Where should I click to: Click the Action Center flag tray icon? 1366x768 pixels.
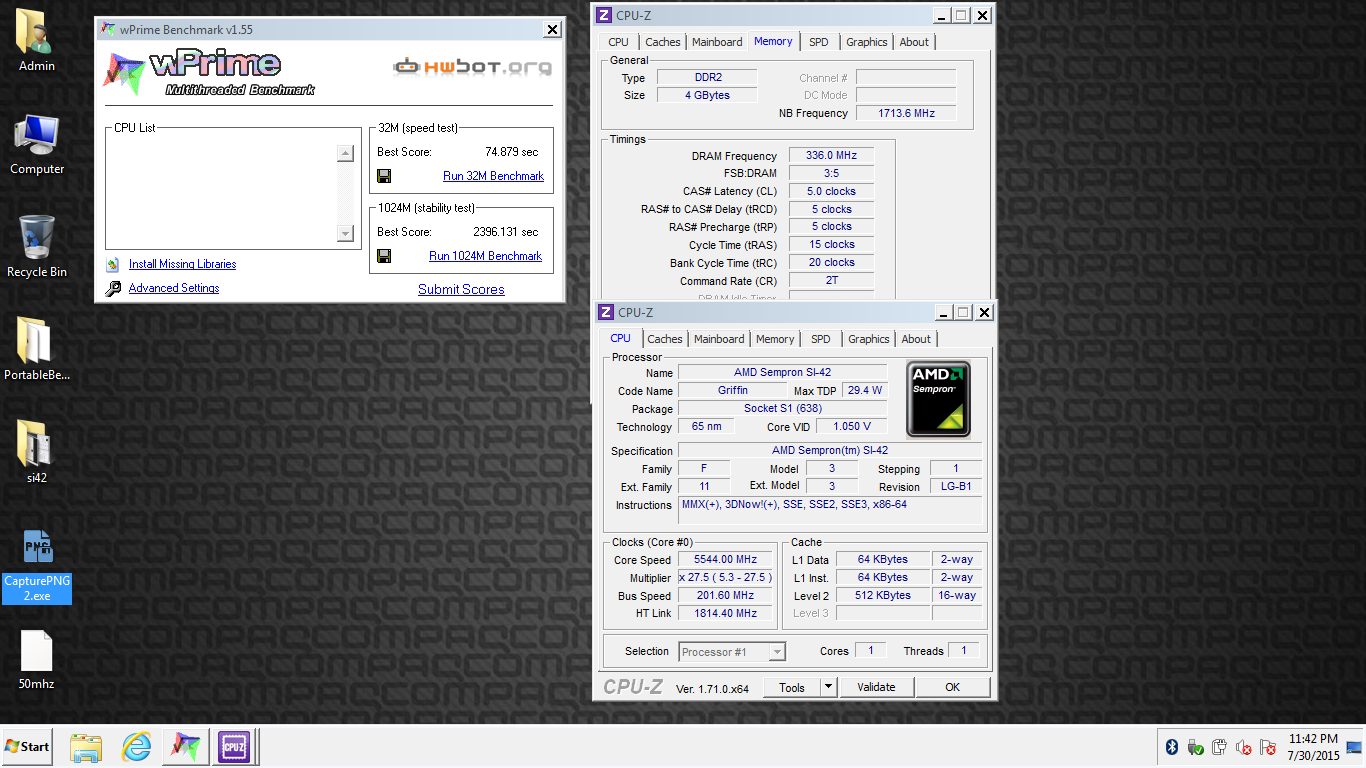click(1268, 747)
